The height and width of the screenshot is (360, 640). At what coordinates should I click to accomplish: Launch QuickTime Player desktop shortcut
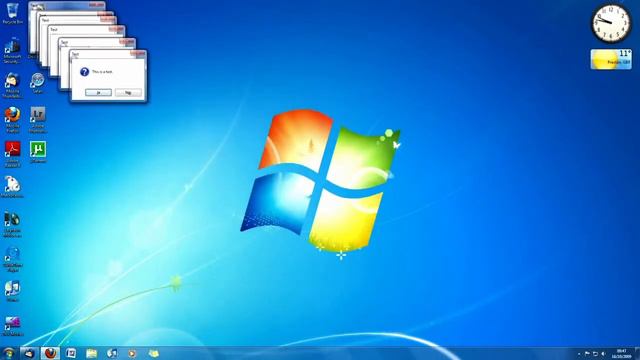12,259
